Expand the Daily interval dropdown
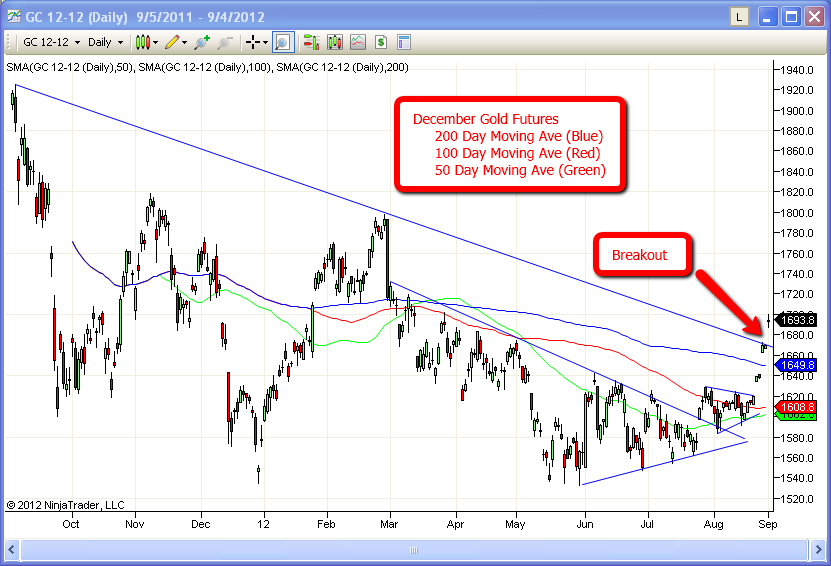Viewport: 831px width, 566px height. tap(105, 42)
